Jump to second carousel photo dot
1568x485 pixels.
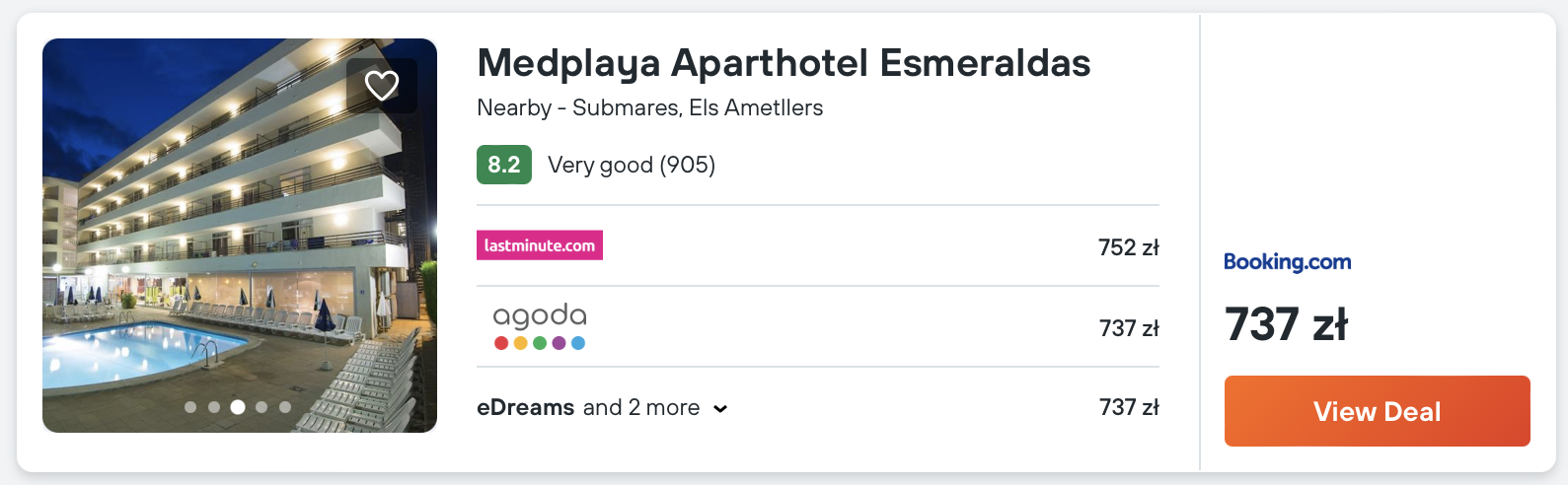click(x=214, y=407)
